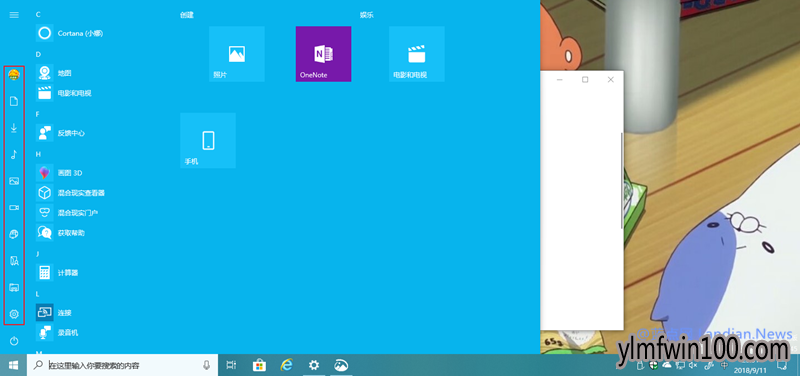Open Videos folder icon in Start sidebar
The image size is (800, 376).
tap(14, 208)
